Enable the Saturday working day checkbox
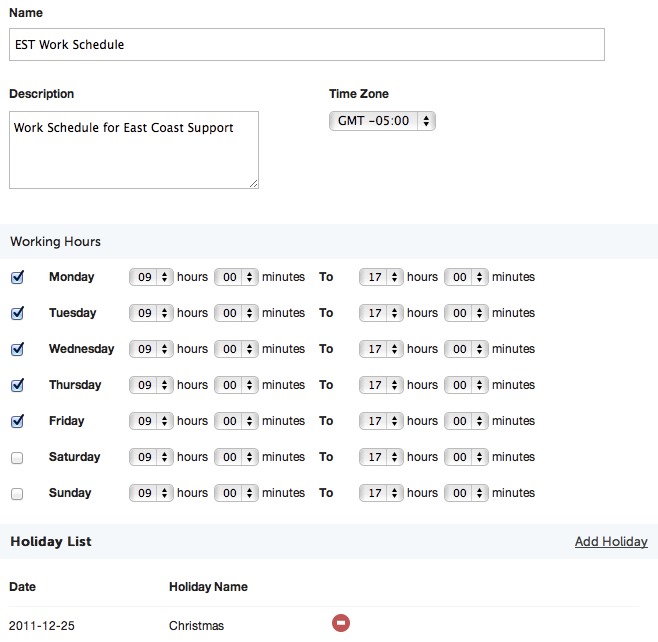Viewport: 658px width, 642px height. pyautogui.click(x=17, y=457)
